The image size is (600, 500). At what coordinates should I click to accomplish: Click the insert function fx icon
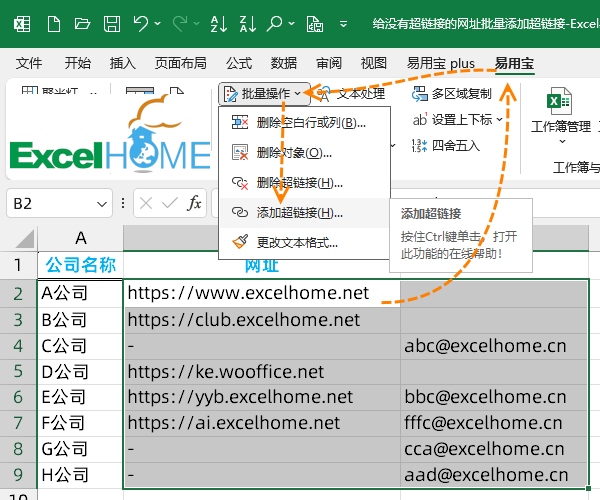[x=194, y=203]
